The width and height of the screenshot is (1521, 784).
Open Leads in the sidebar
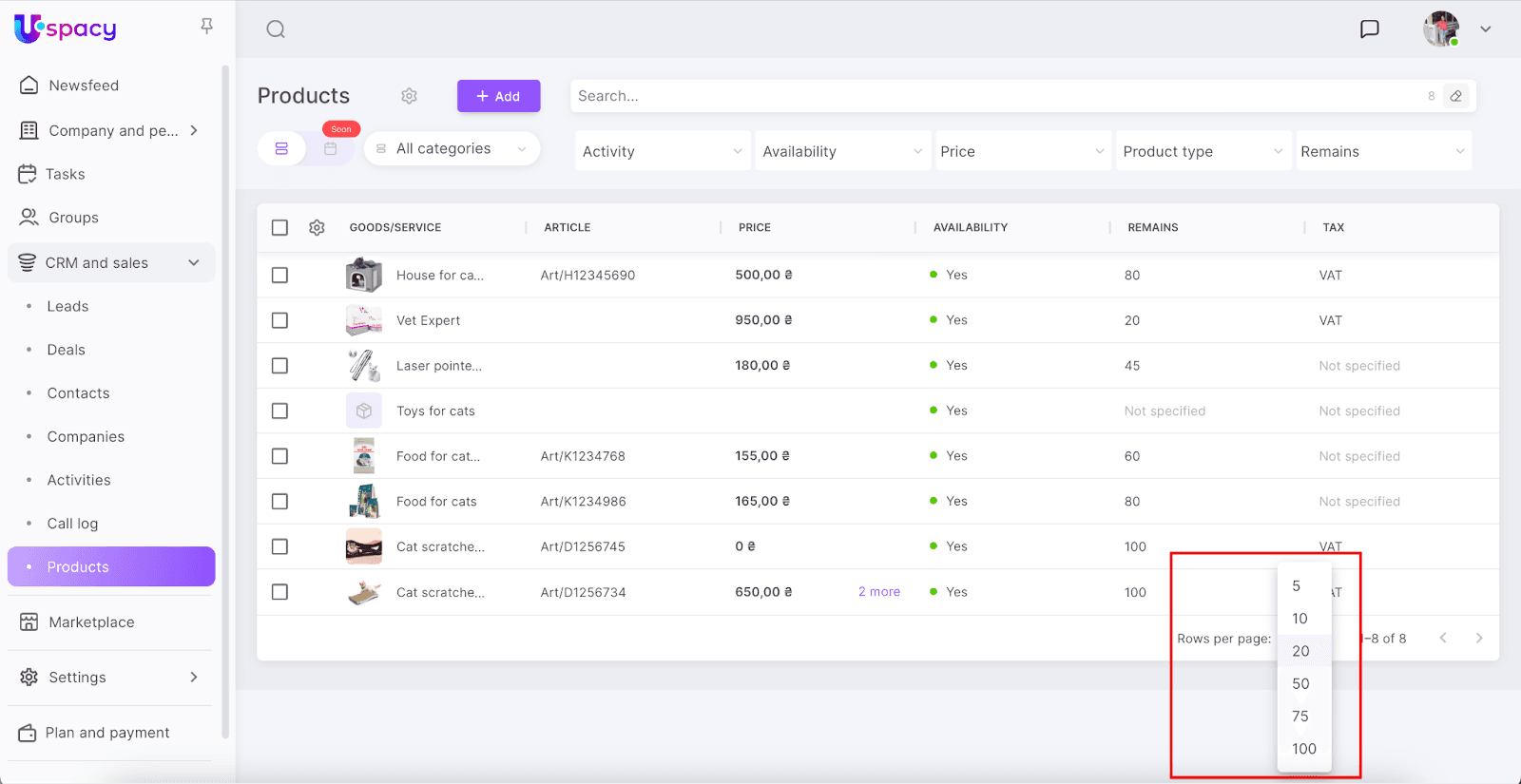67,307
